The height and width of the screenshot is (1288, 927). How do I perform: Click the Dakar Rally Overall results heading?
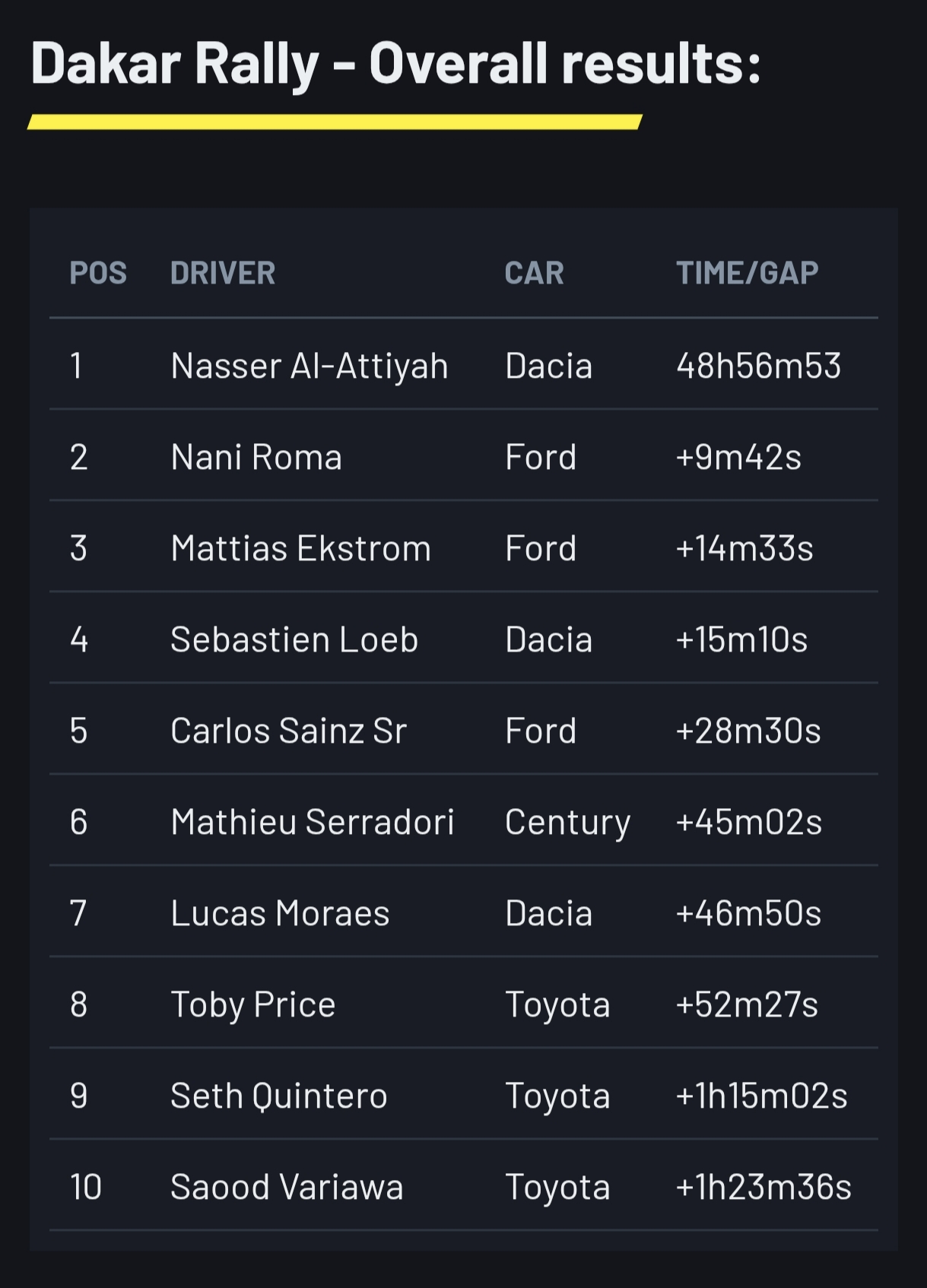pyautogui.click(x=395, y=63)
